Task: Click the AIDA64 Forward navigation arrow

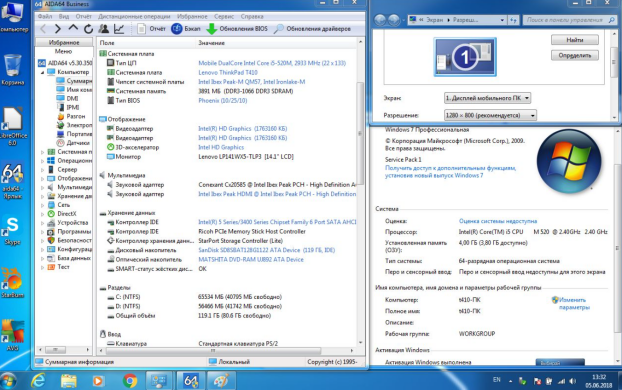Action: click(x=58, y=29)
